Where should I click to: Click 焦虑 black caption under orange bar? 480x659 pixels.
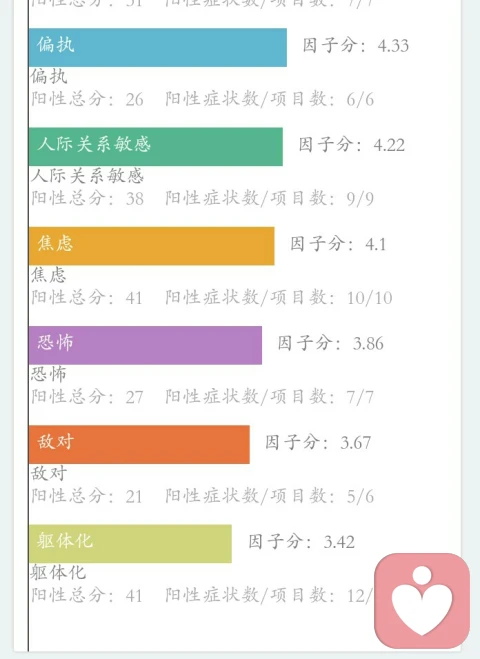click(48, 275)
